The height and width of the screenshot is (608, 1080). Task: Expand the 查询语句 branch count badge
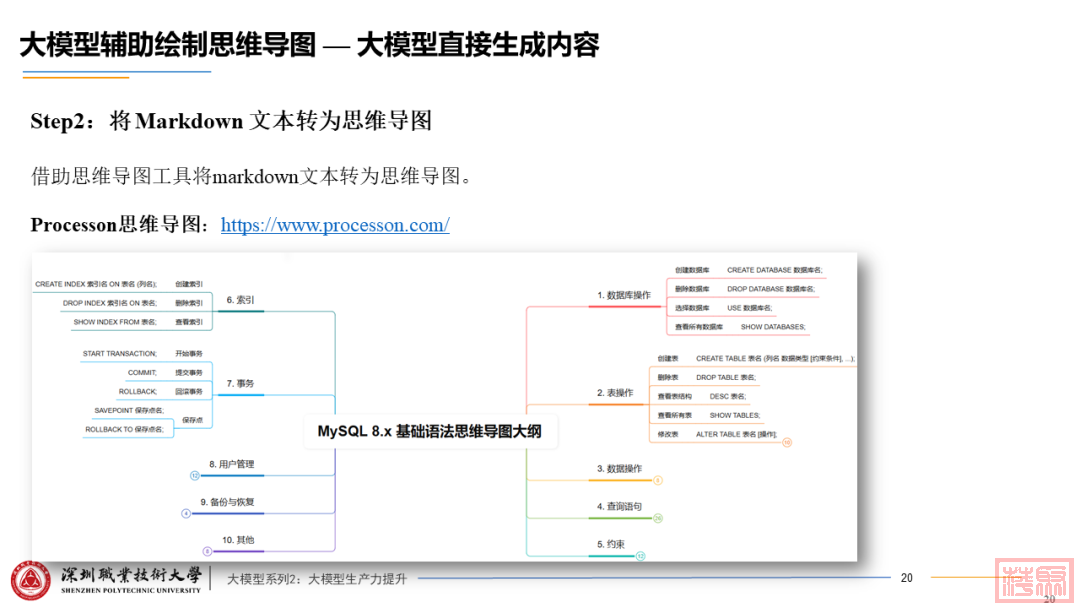[x=658, y=518]
